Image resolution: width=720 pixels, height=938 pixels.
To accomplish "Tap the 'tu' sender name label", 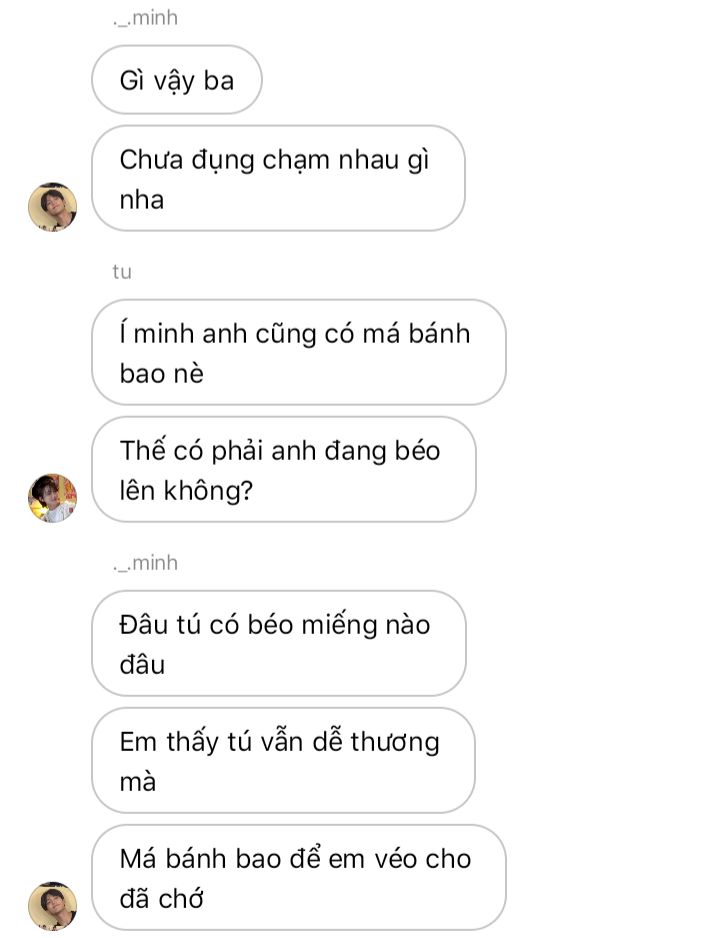I will pos(122,272).
